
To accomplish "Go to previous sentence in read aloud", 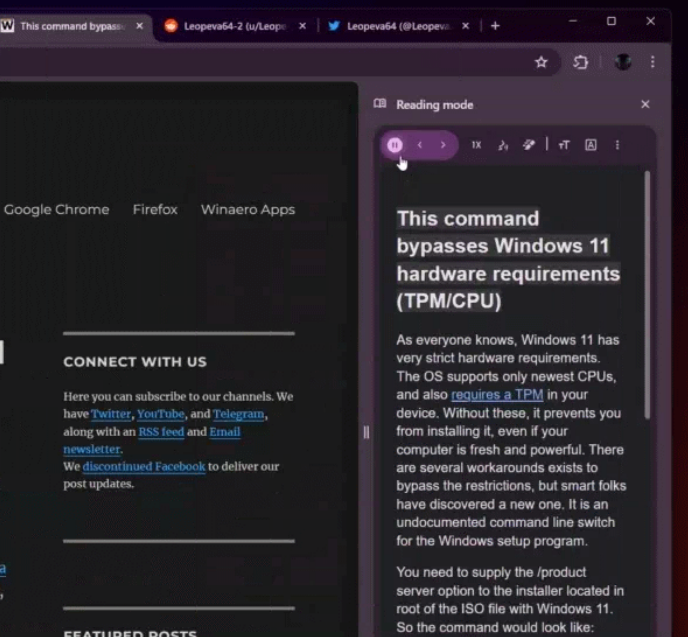I will tap(420, 145).
